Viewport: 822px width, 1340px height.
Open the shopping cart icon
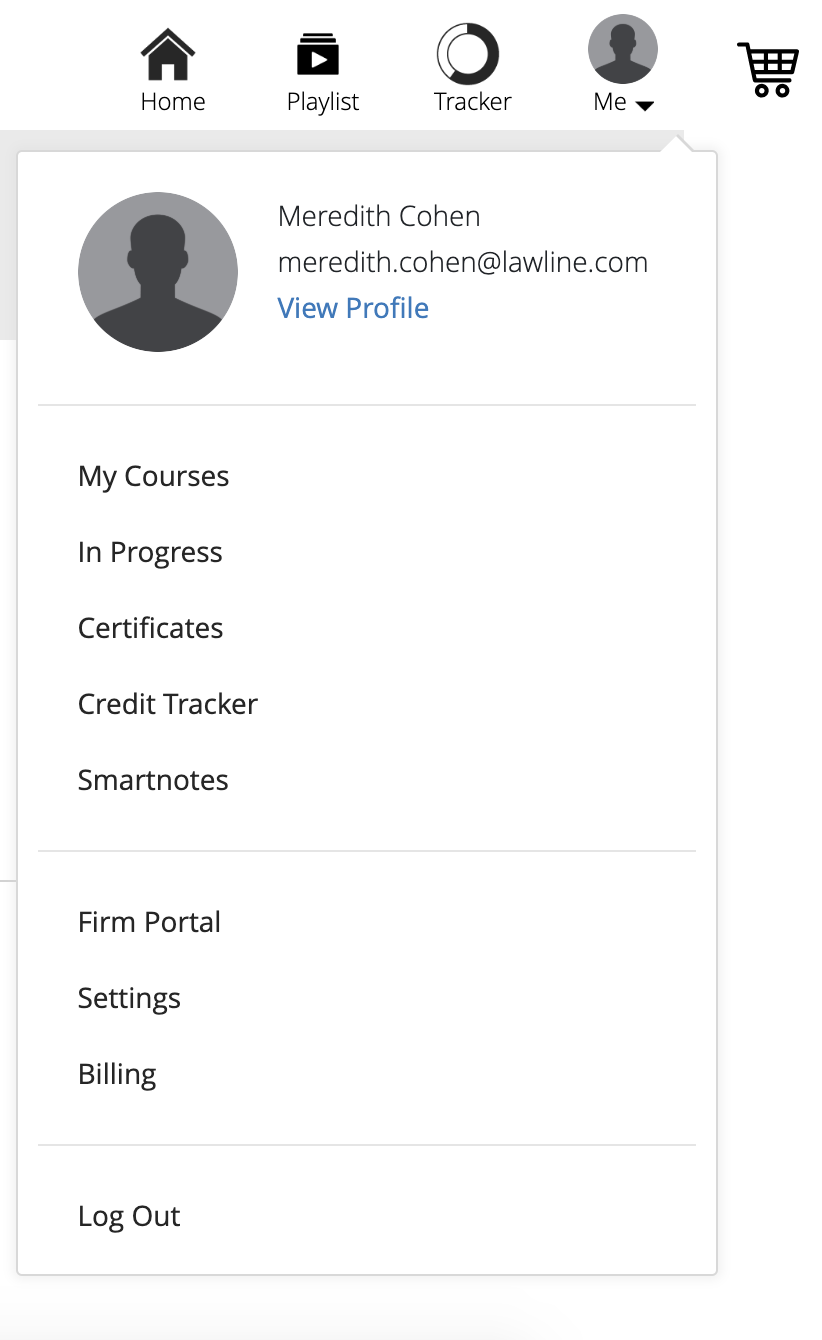(x=768, y=69)
